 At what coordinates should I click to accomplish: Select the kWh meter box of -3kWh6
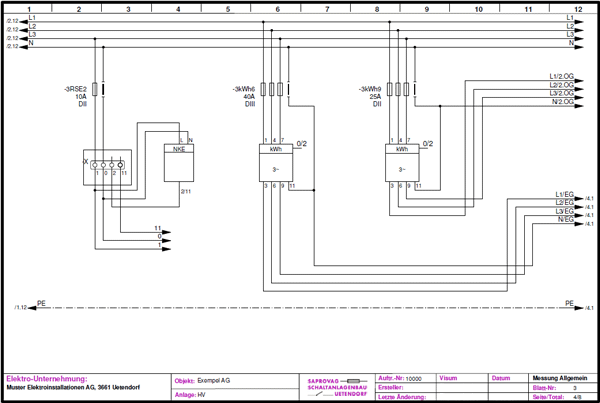click(276, 163)
